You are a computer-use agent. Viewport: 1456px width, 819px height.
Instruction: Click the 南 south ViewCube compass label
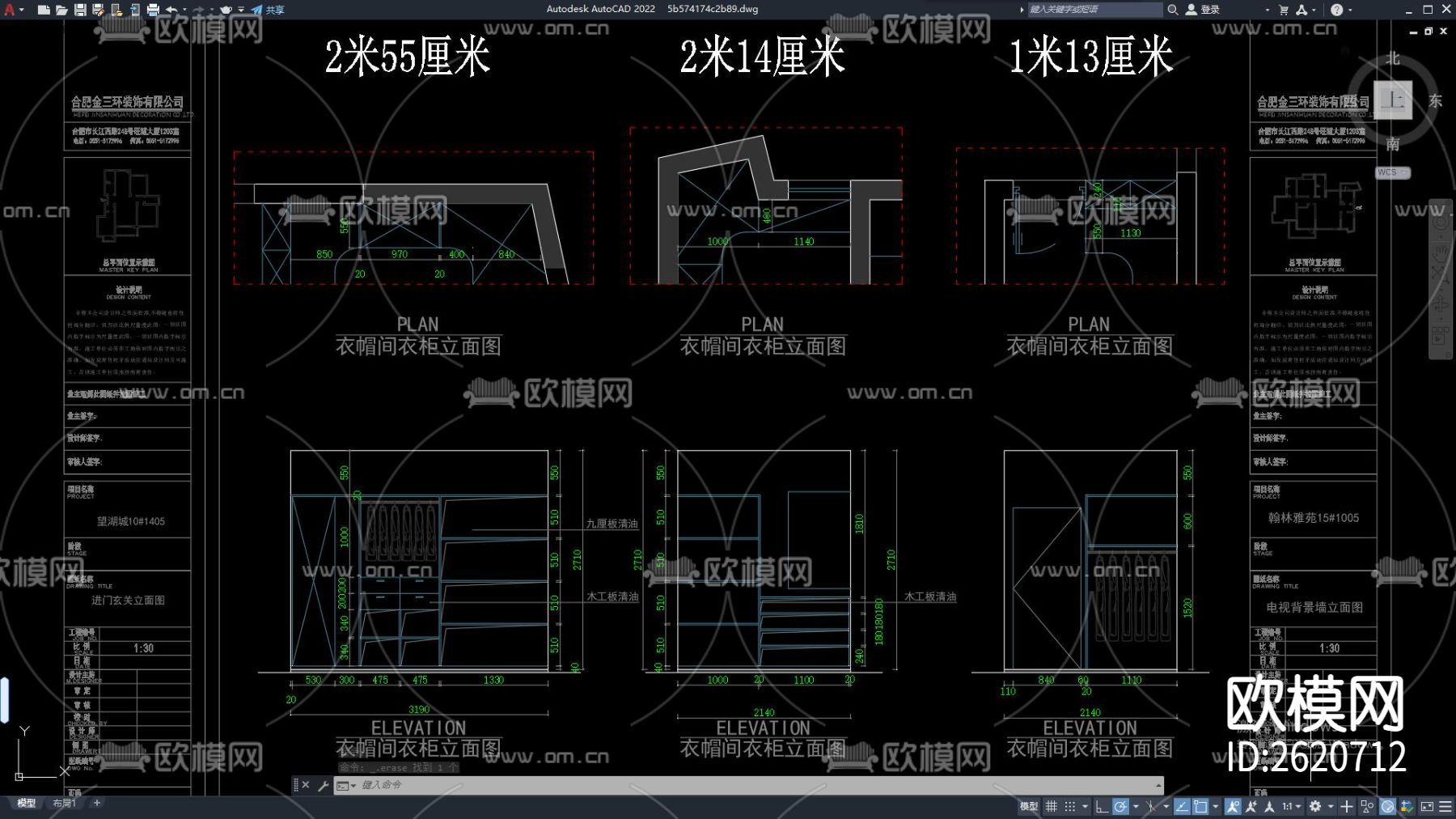tap(1393, 144)
